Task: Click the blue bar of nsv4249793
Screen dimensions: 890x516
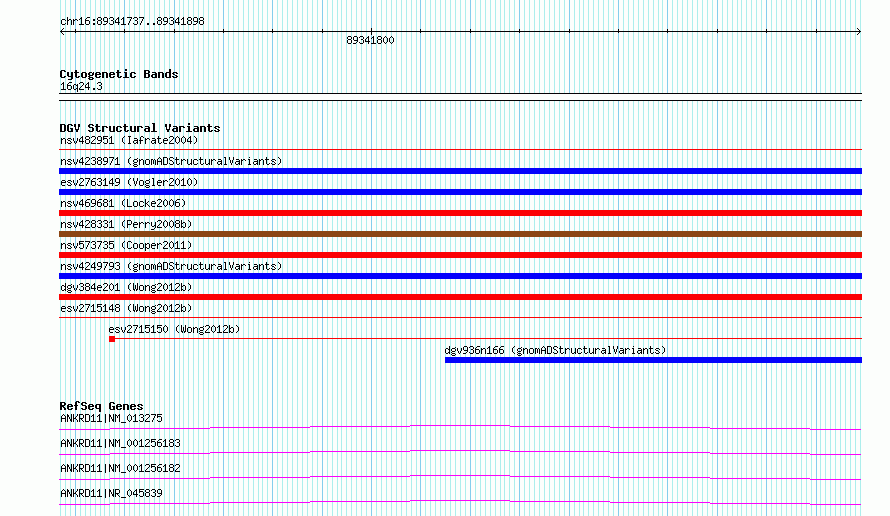Action: [x=460, y=276]
